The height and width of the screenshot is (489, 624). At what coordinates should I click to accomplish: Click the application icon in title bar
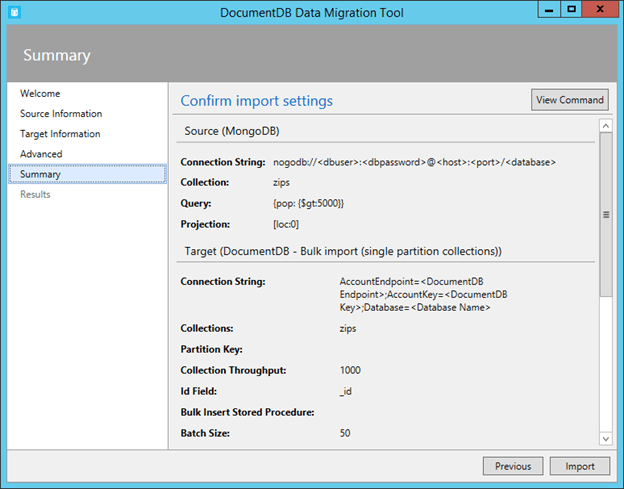(14, 11)
